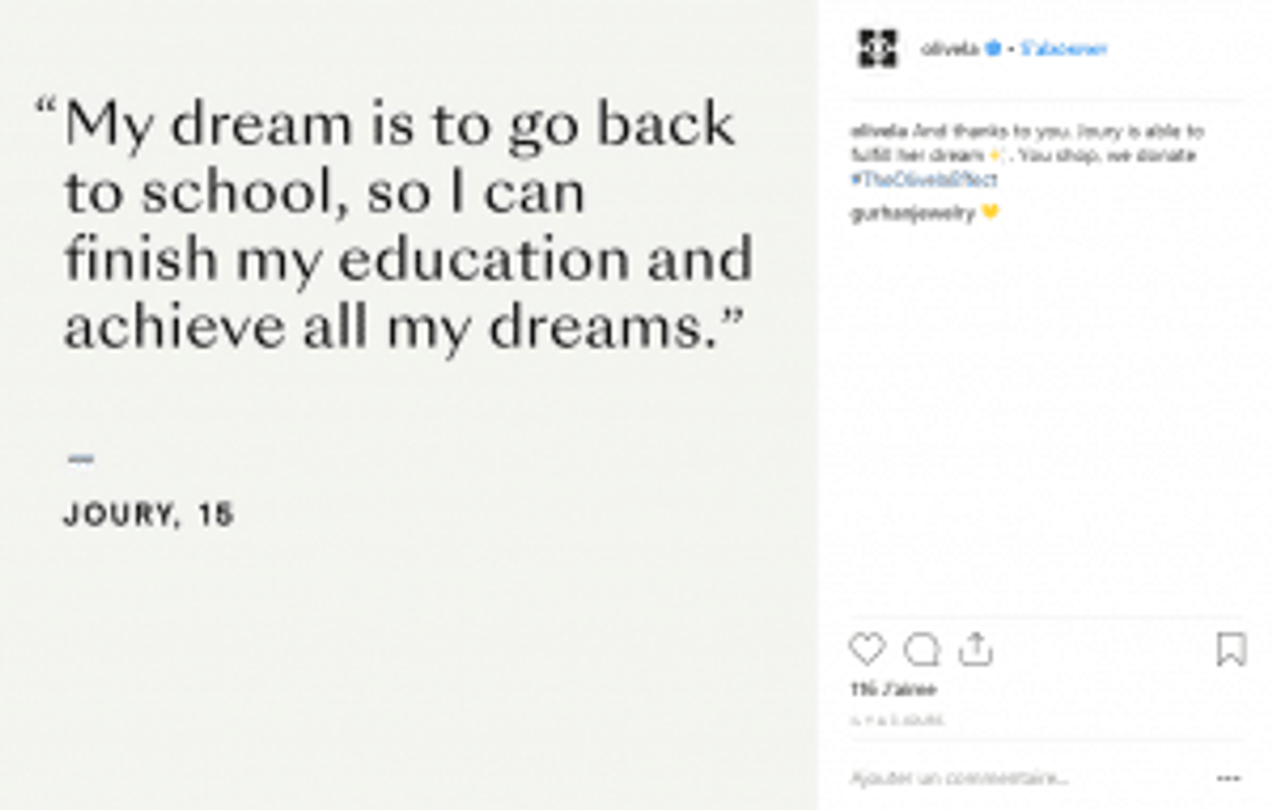The image size is (1272, 810).
Task: Click the JOURY, 15 attribution text
Action: coord(149,515)
